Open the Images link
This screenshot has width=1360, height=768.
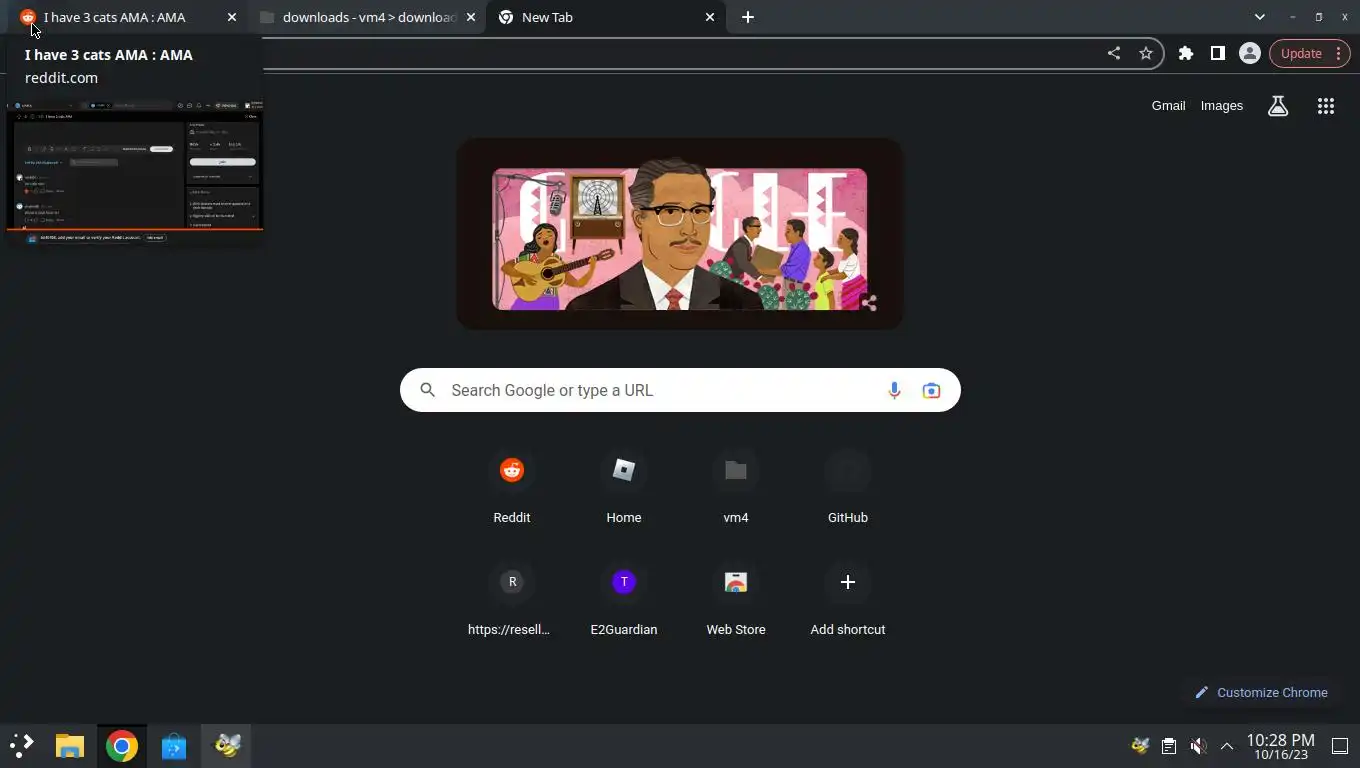point(1222,106)
